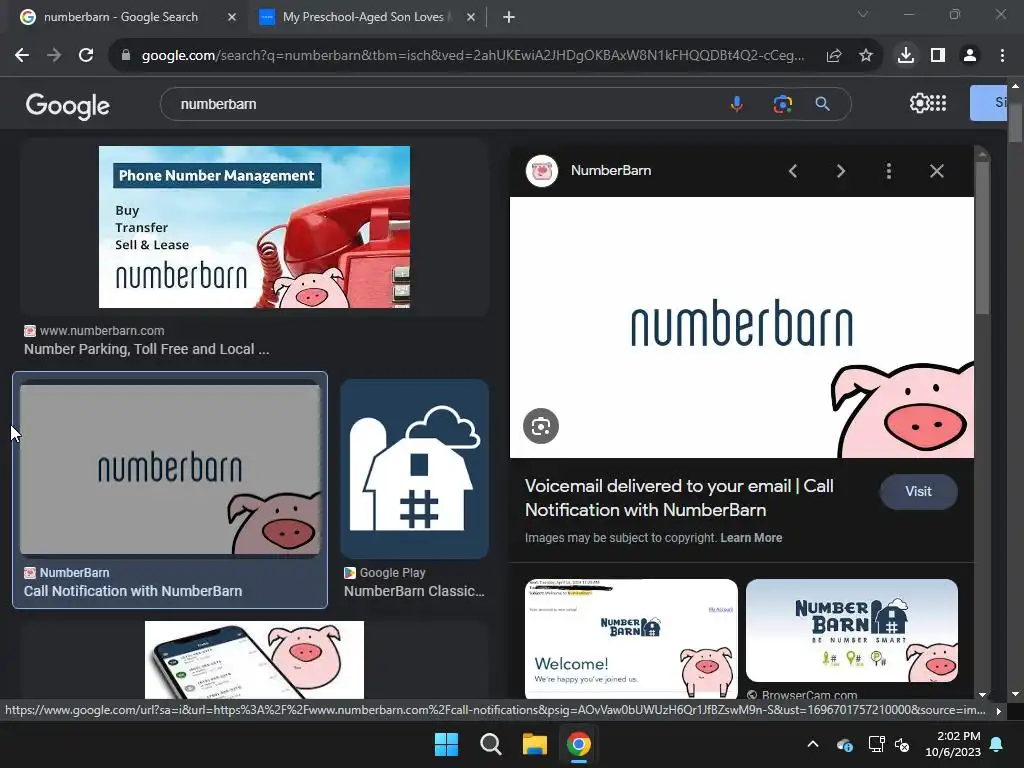Open the Chrome downloads icon
Screen dimensions: 1024x768
906,56
